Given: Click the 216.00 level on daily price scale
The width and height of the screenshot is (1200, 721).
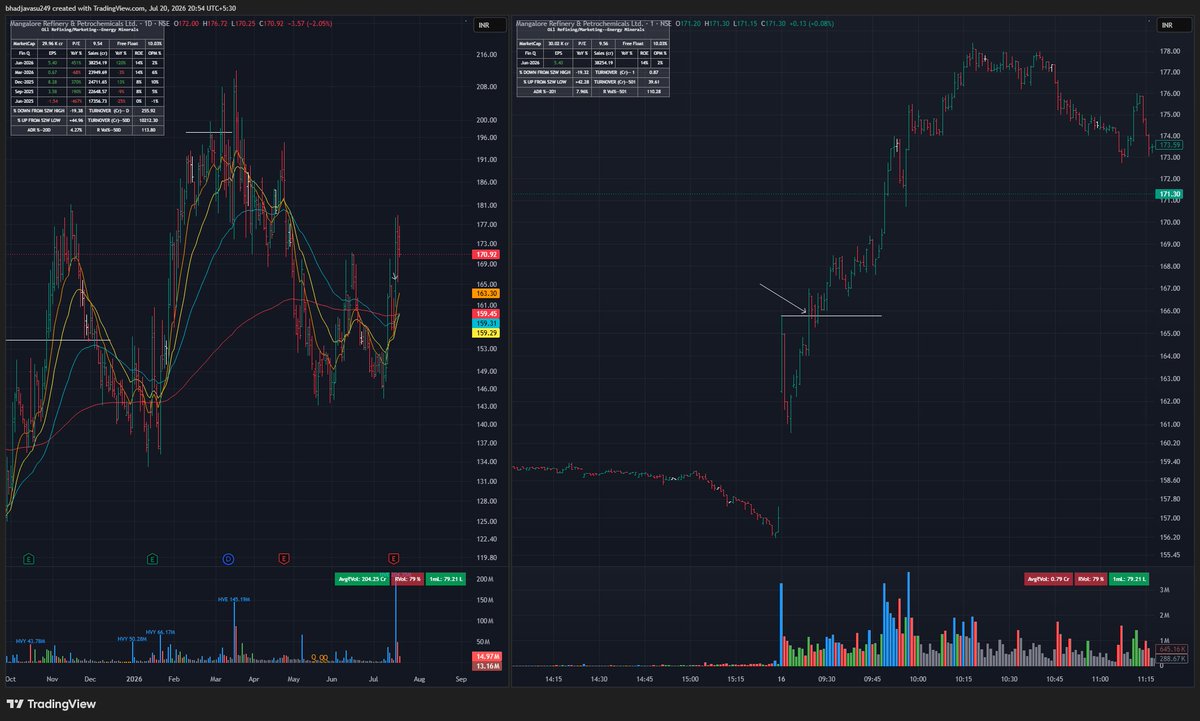Looking at the screenshot, I should (487, 54).
